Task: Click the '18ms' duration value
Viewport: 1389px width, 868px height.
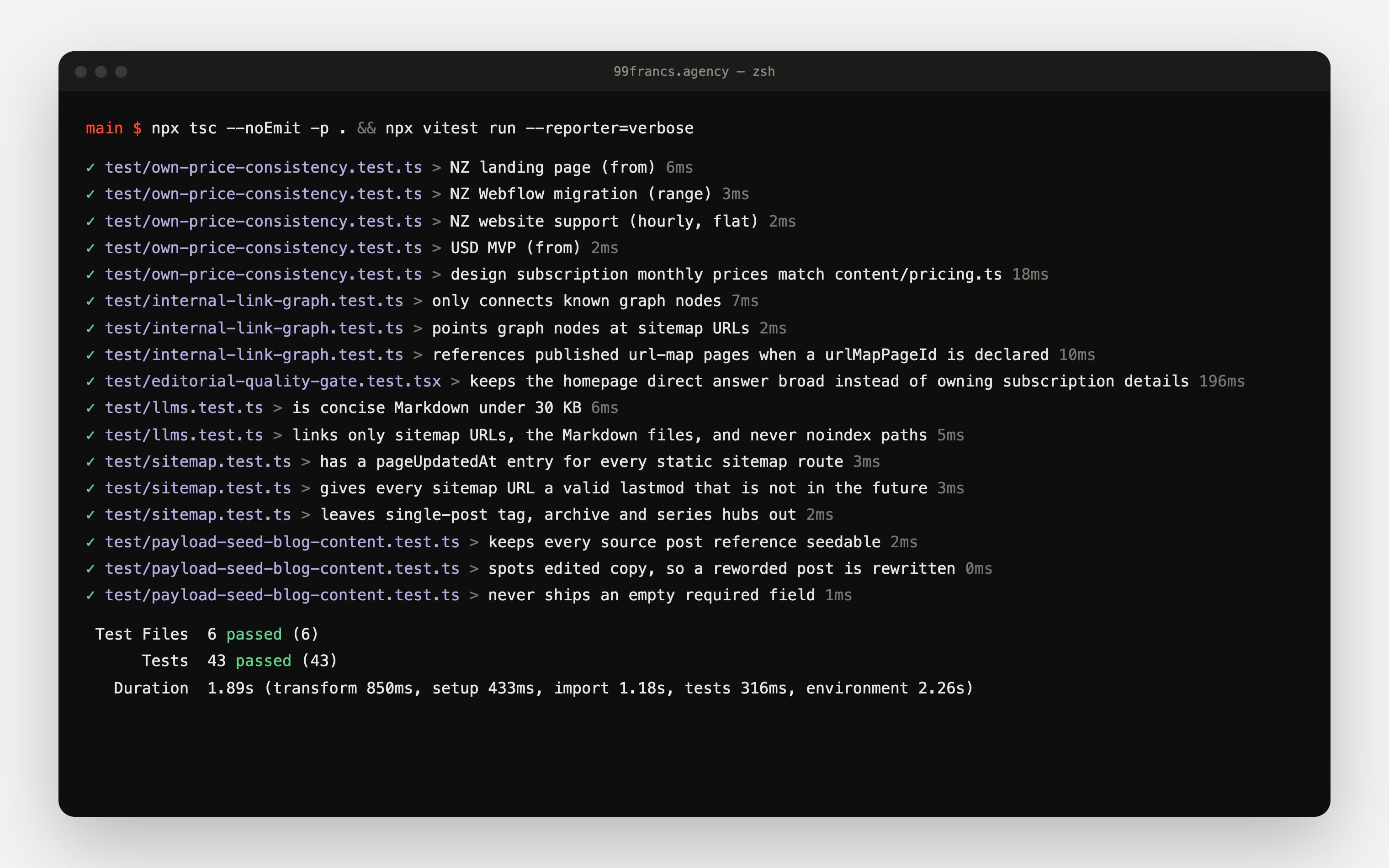Action: [x=1030, y=275]
